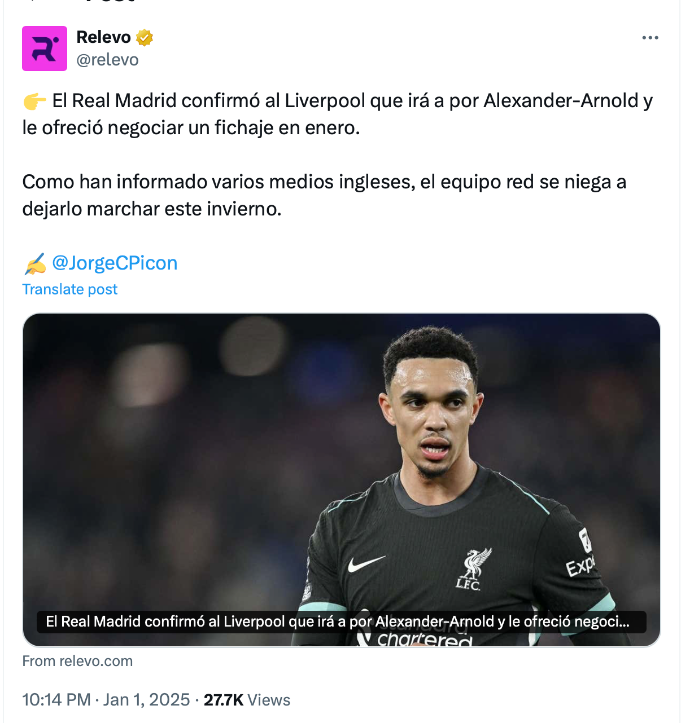
Task: Click the gold verified badge next to Relevo
Action: [x=145, y=38]
